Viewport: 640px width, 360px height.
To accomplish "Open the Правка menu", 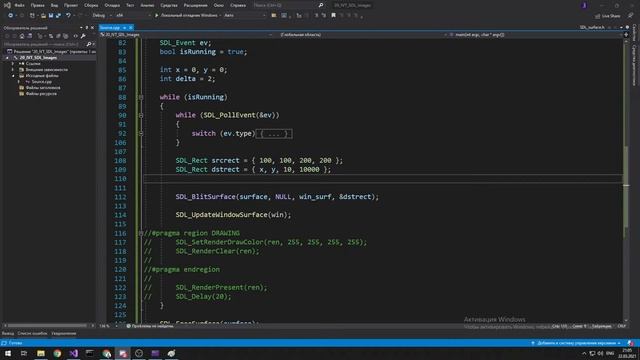I will pyautogui.click(x=37, y=5).
